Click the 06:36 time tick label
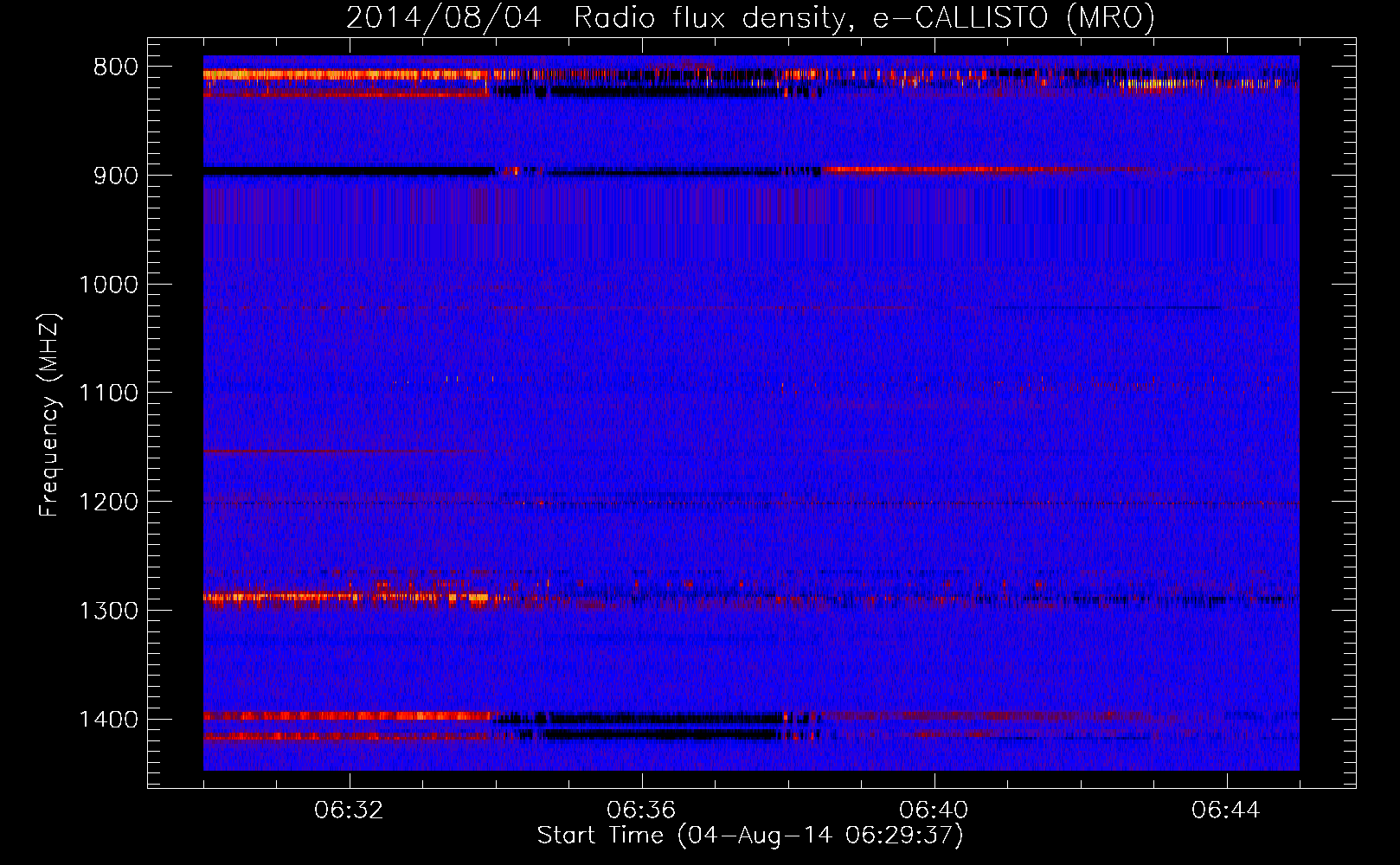1400x865 pixels. click(x=641, y=811)
